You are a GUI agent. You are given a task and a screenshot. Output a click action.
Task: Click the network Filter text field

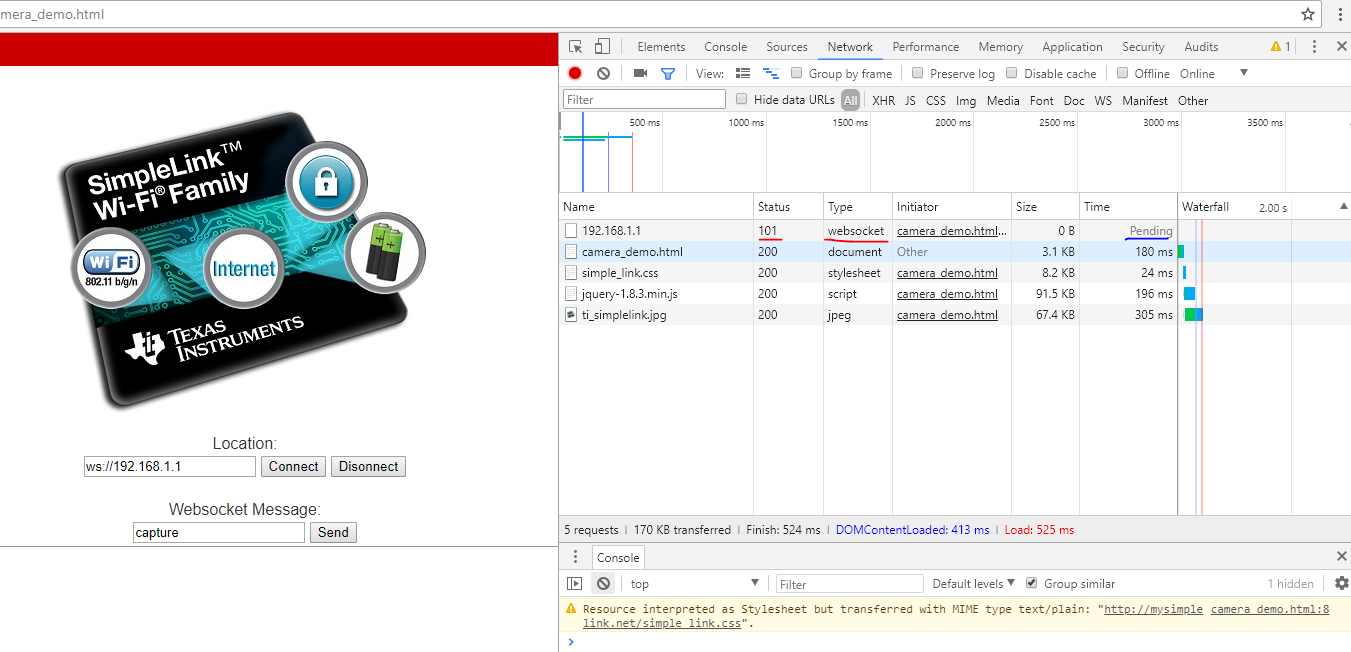coord(644,99)
